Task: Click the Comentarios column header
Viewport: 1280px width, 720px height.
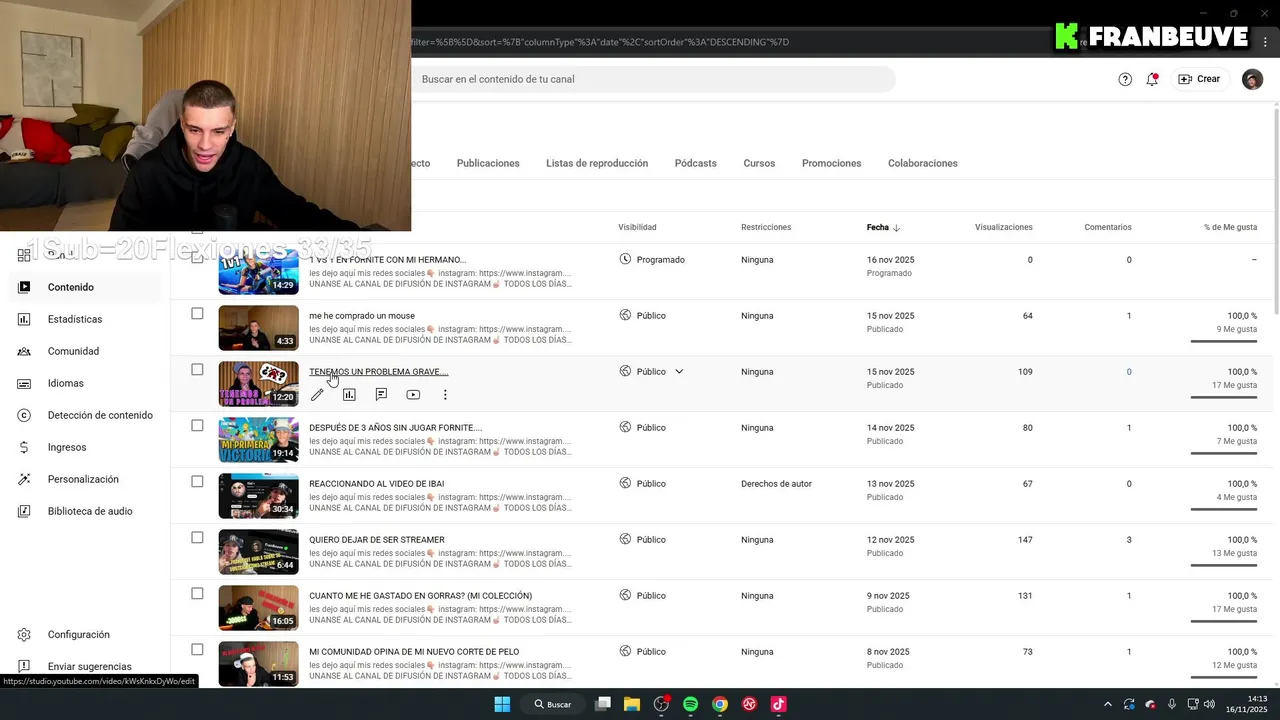Action: click(1108, 227)
